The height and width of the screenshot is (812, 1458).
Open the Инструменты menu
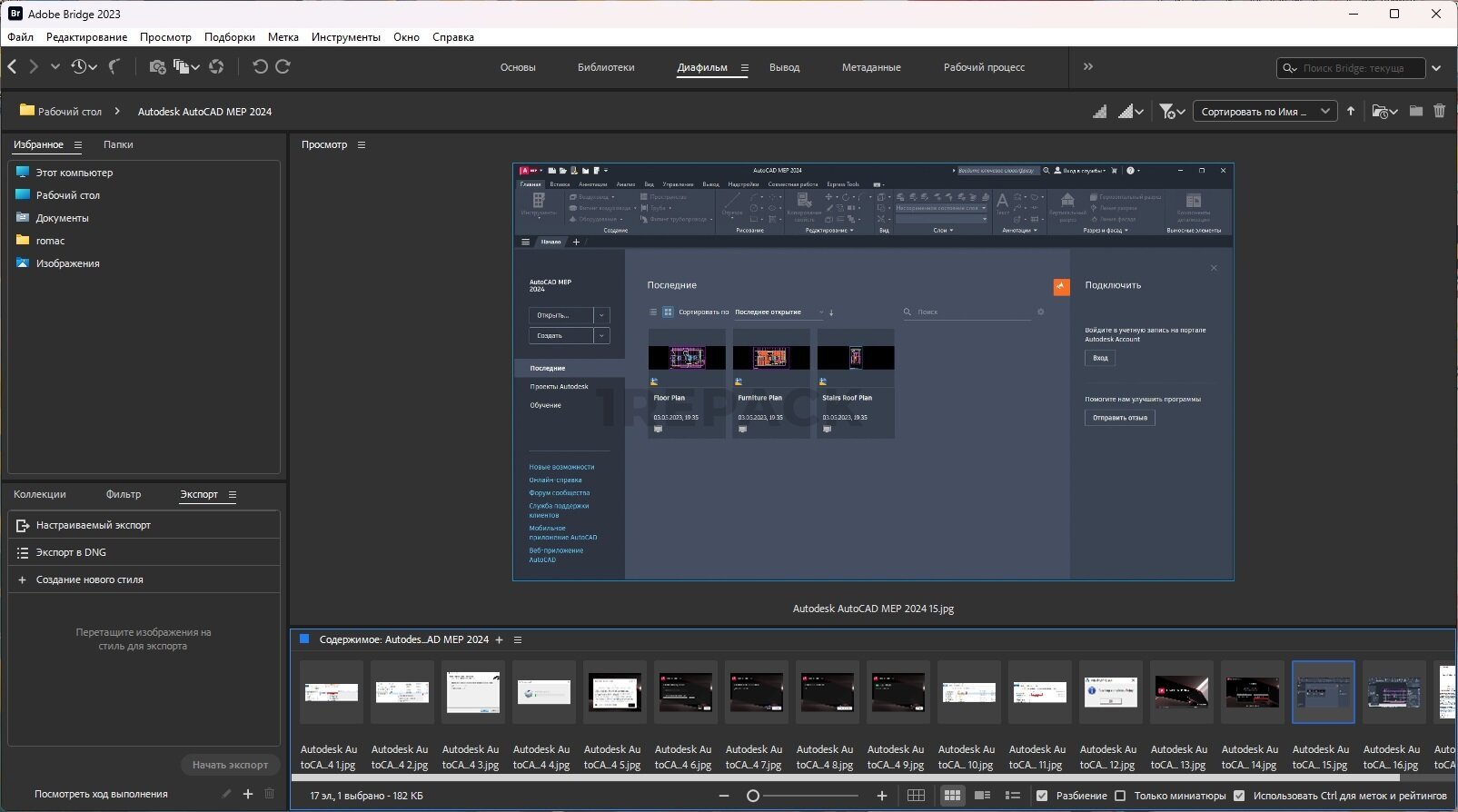(345, 37)
